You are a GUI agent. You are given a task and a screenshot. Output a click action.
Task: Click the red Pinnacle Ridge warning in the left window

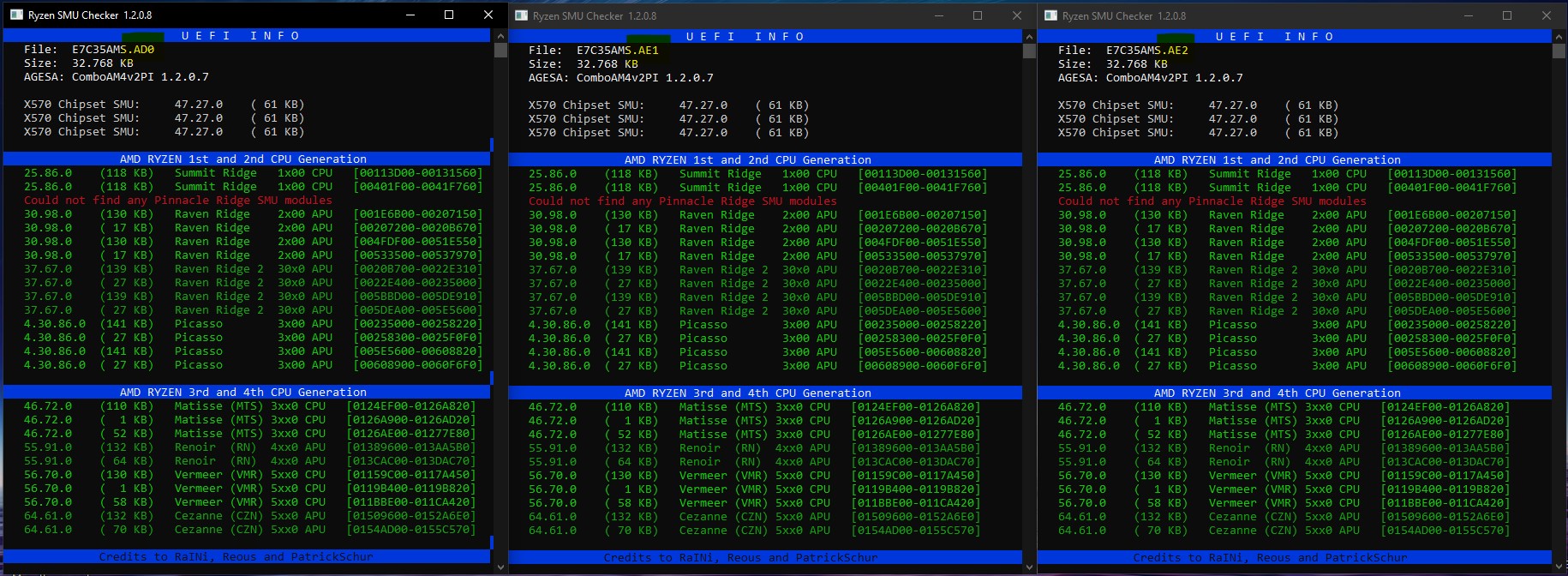(178, 201)
